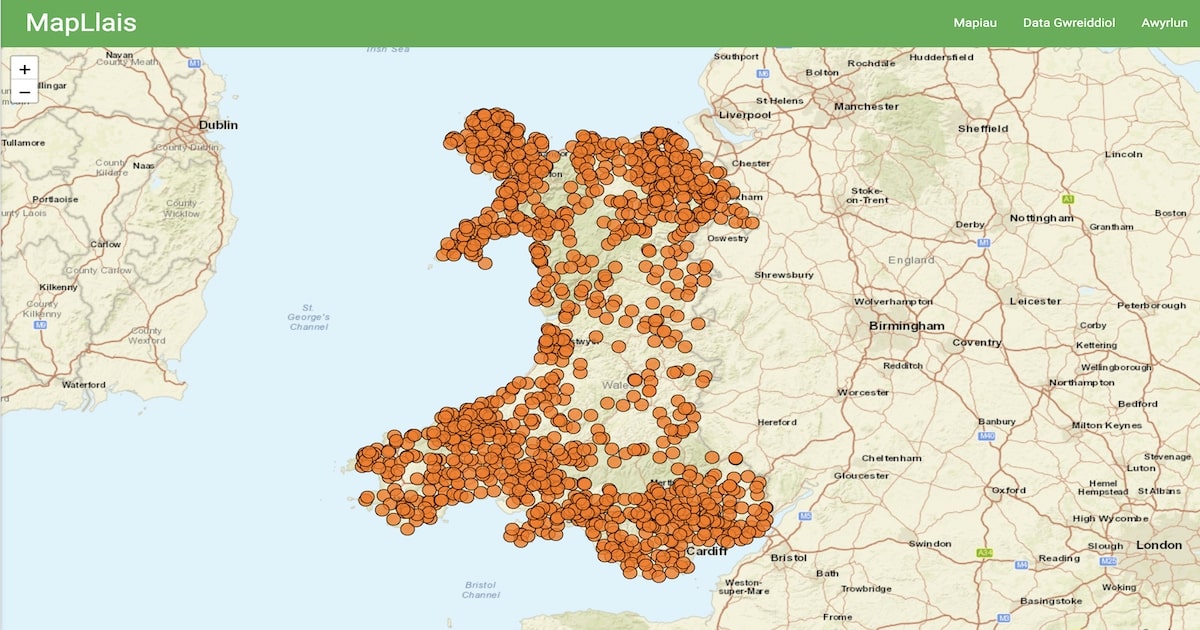Select the Derby map label
Viewport: 1200px width, 630px height.
click(x=970, y=225)
